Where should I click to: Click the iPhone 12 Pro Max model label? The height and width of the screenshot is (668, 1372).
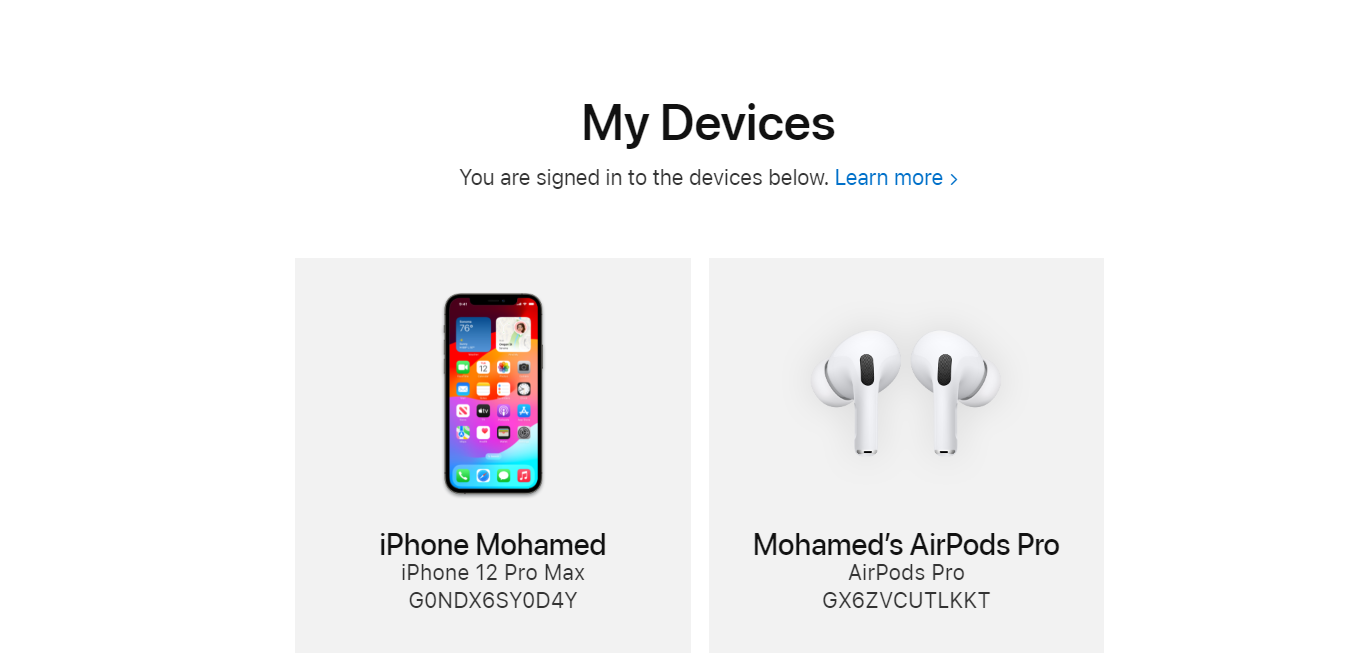pyautogui.click(x=493, y=573)
